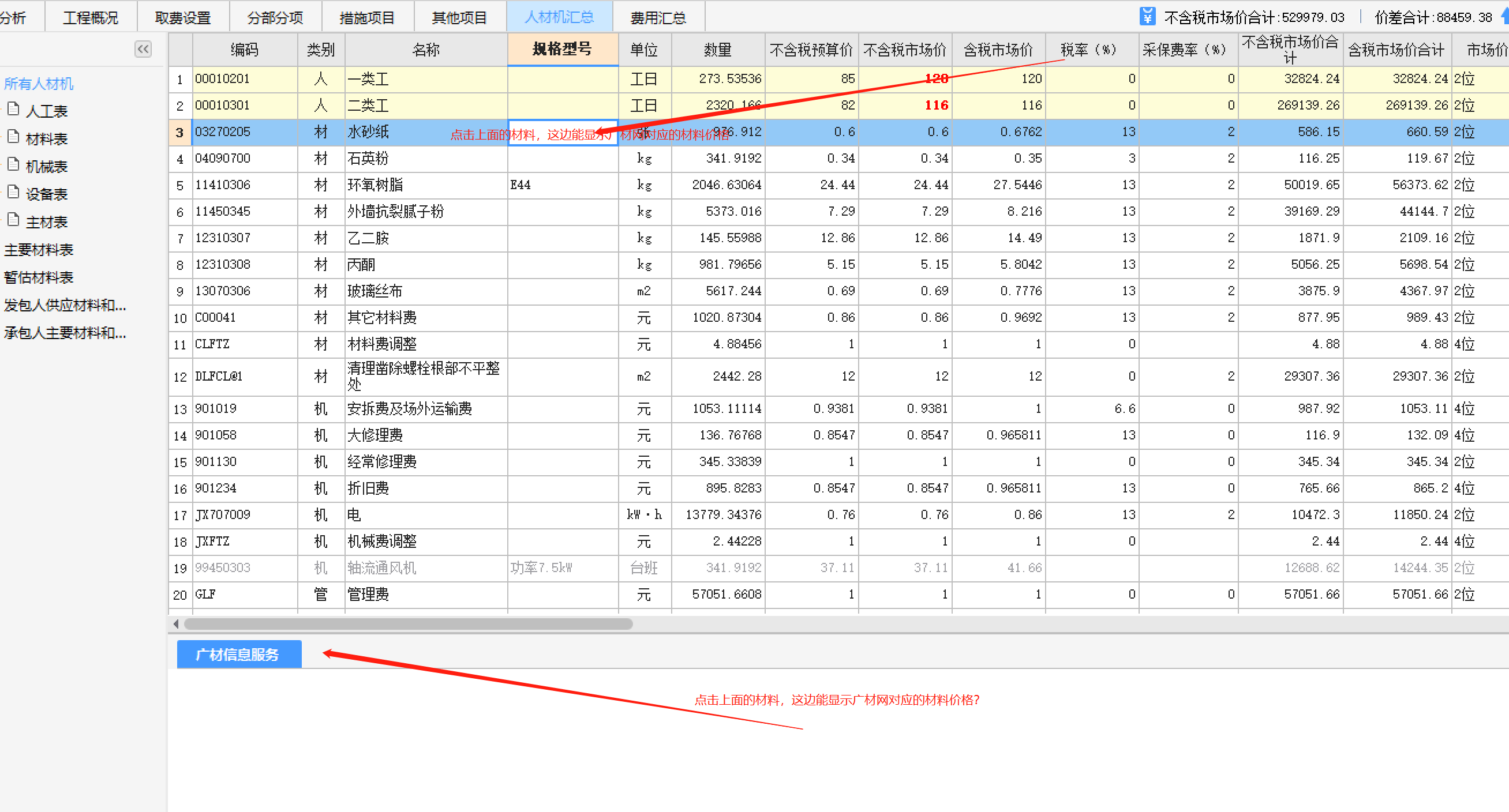
Task: Click the horizontal scrollbar thumb under the table
Action: coord(409,624)
